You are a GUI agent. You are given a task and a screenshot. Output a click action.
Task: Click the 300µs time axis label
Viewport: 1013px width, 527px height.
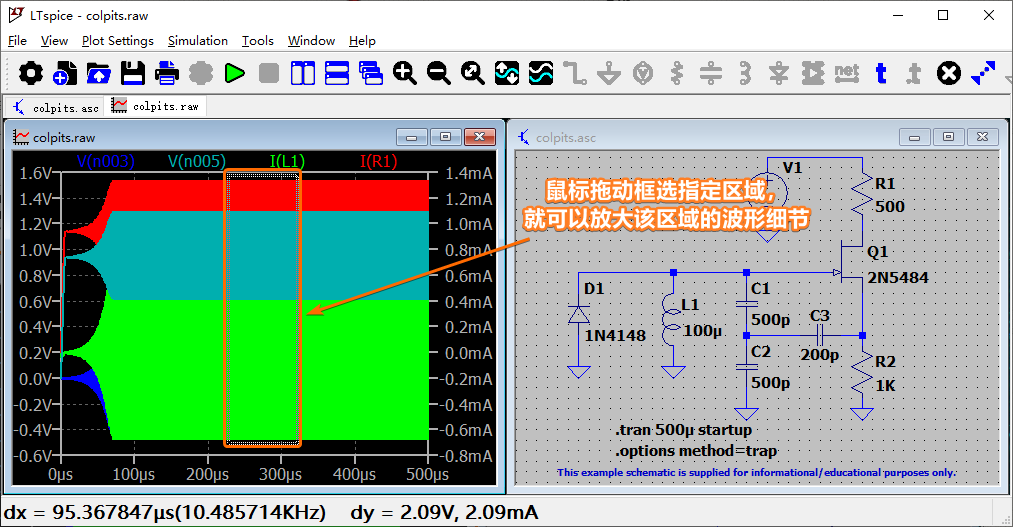click(x=281, y=475)
